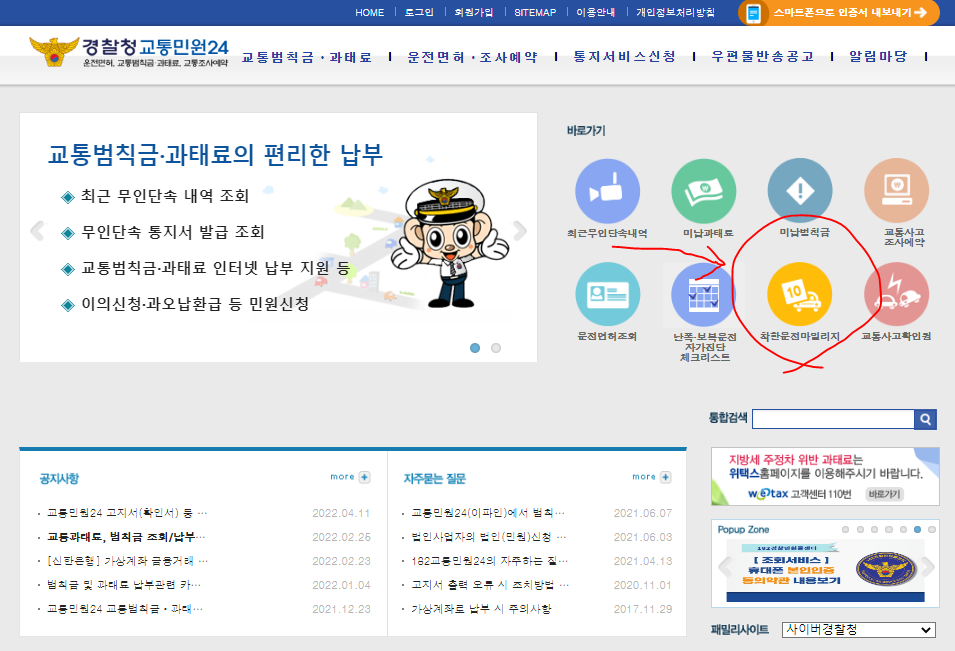
Task: Select fourth Popup Zone indicator dot
Action: (x=889, y=529)
